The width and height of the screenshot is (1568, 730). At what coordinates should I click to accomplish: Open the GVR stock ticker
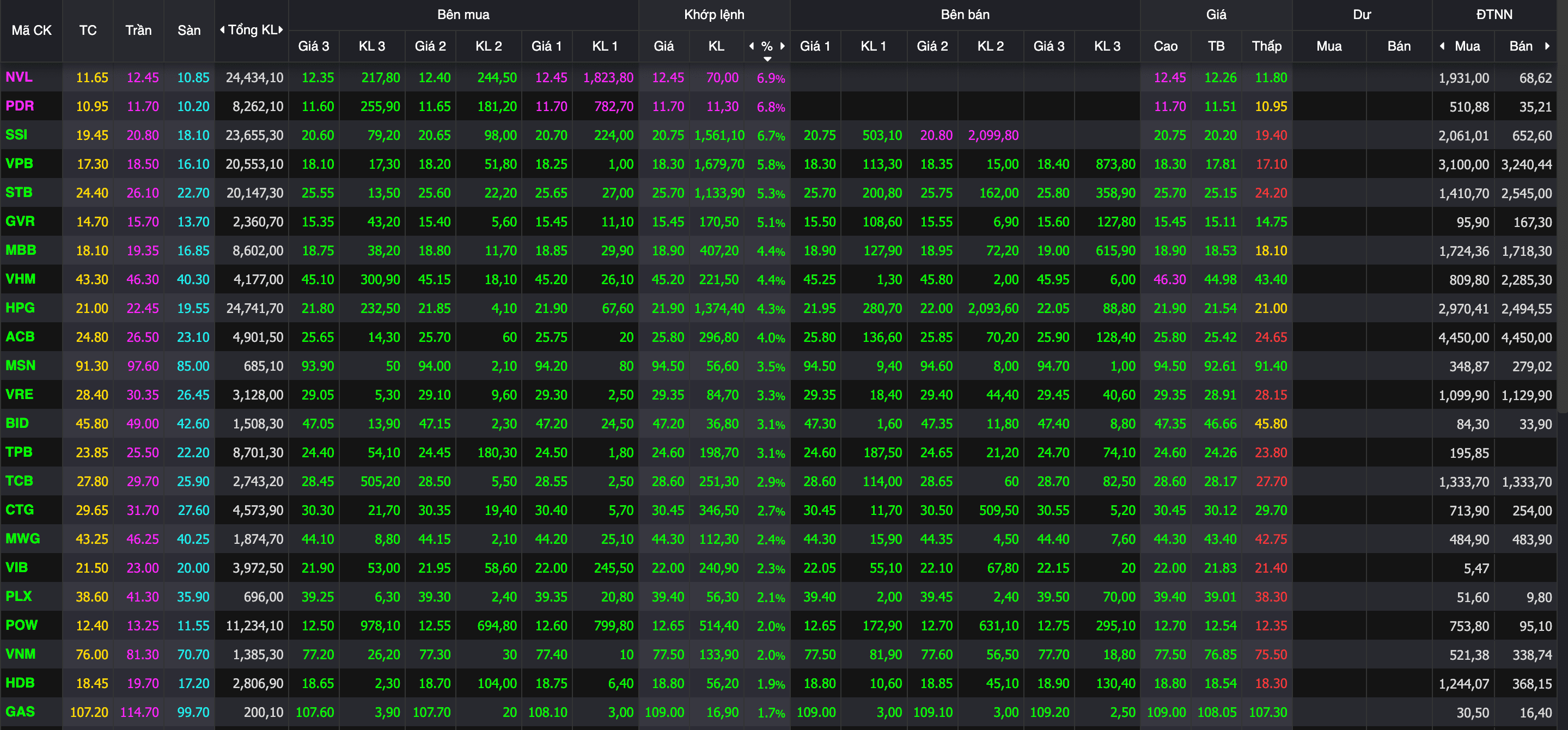click(20, 222)
